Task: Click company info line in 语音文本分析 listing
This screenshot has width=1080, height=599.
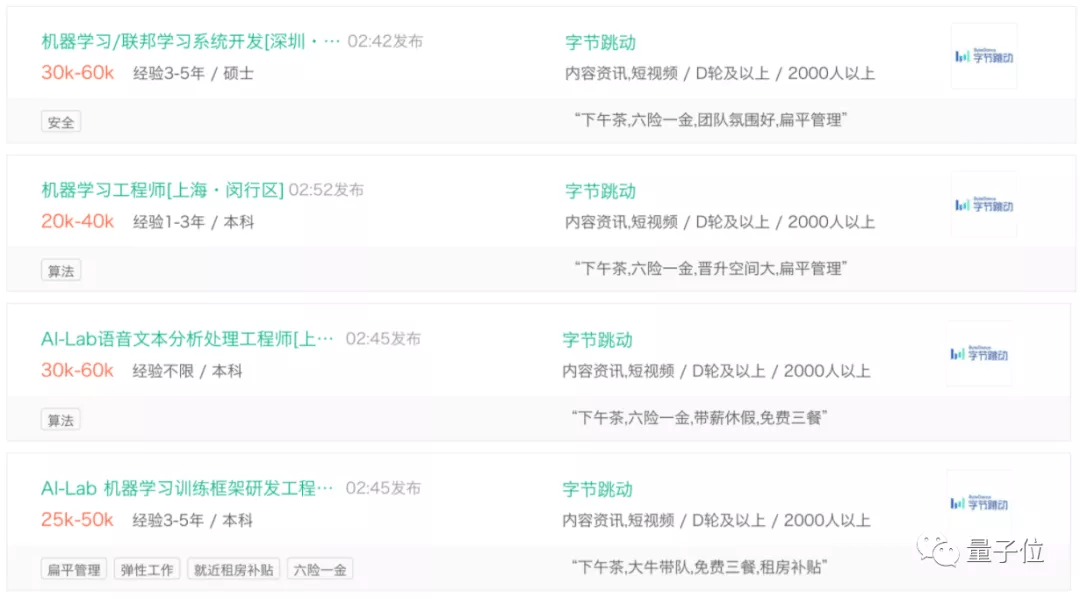Action: pos(716,371)
